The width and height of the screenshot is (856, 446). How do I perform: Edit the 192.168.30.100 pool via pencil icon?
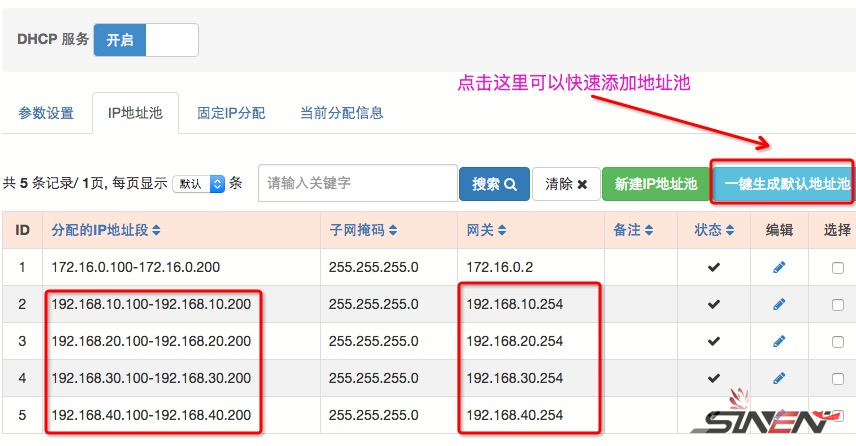click(779, 378)
